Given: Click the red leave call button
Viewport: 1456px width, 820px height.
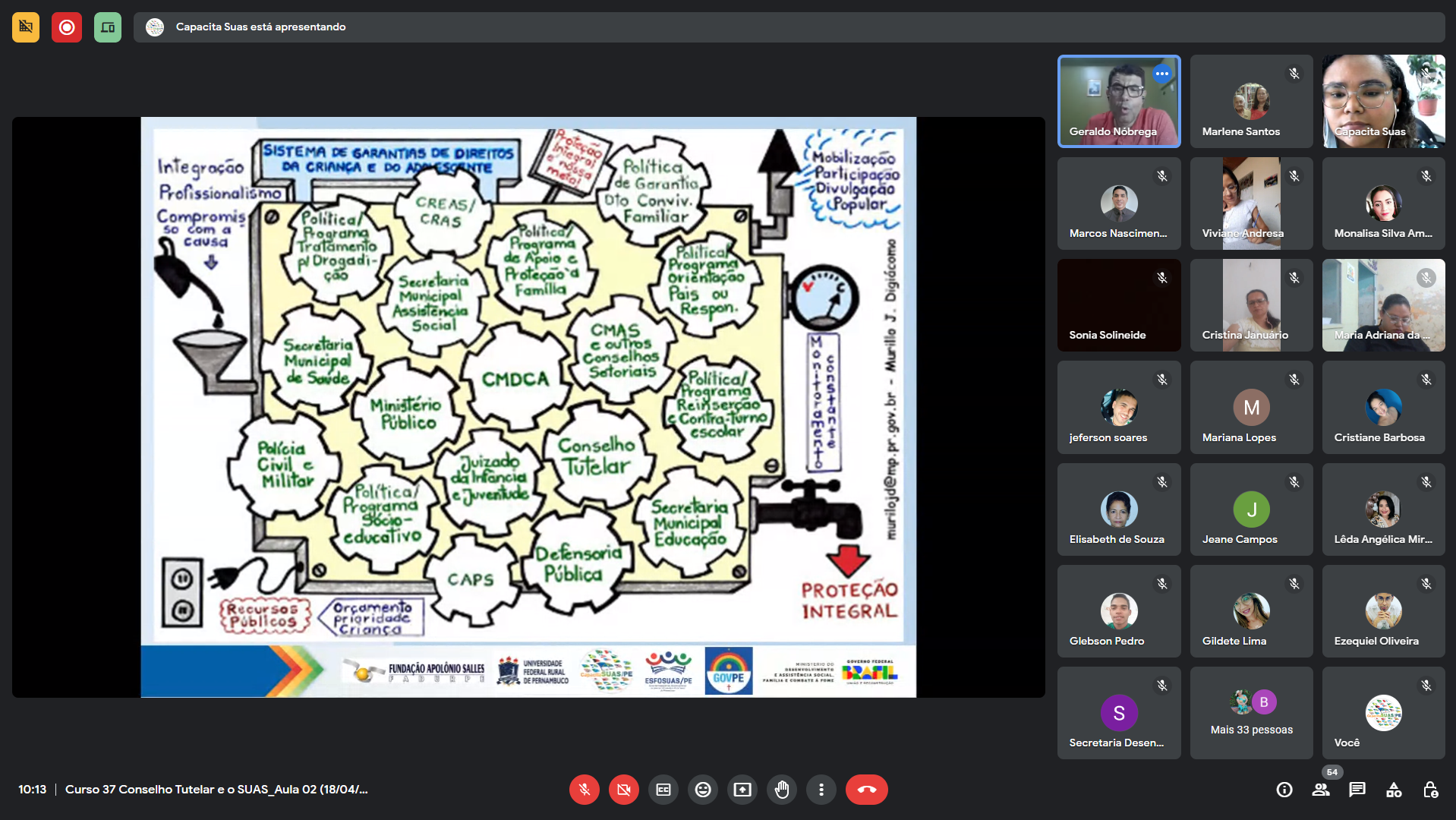Looking at the screenshot, I should click(866, 790).
